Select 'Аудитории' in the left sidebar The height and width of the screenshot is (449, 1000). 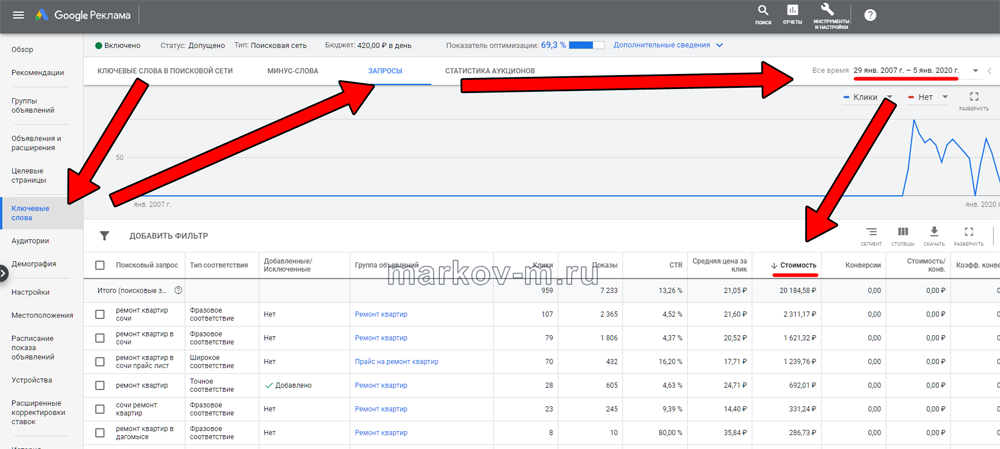tap(30, 241)
